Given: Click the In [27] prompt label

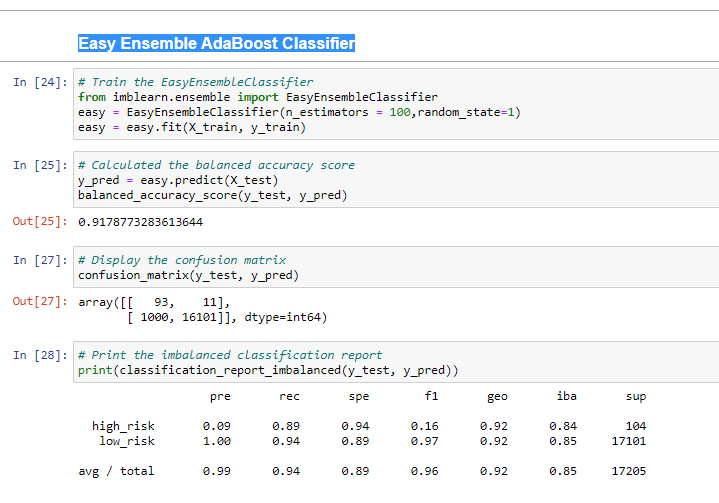Looking at the screenshot, I should point(40,260).
